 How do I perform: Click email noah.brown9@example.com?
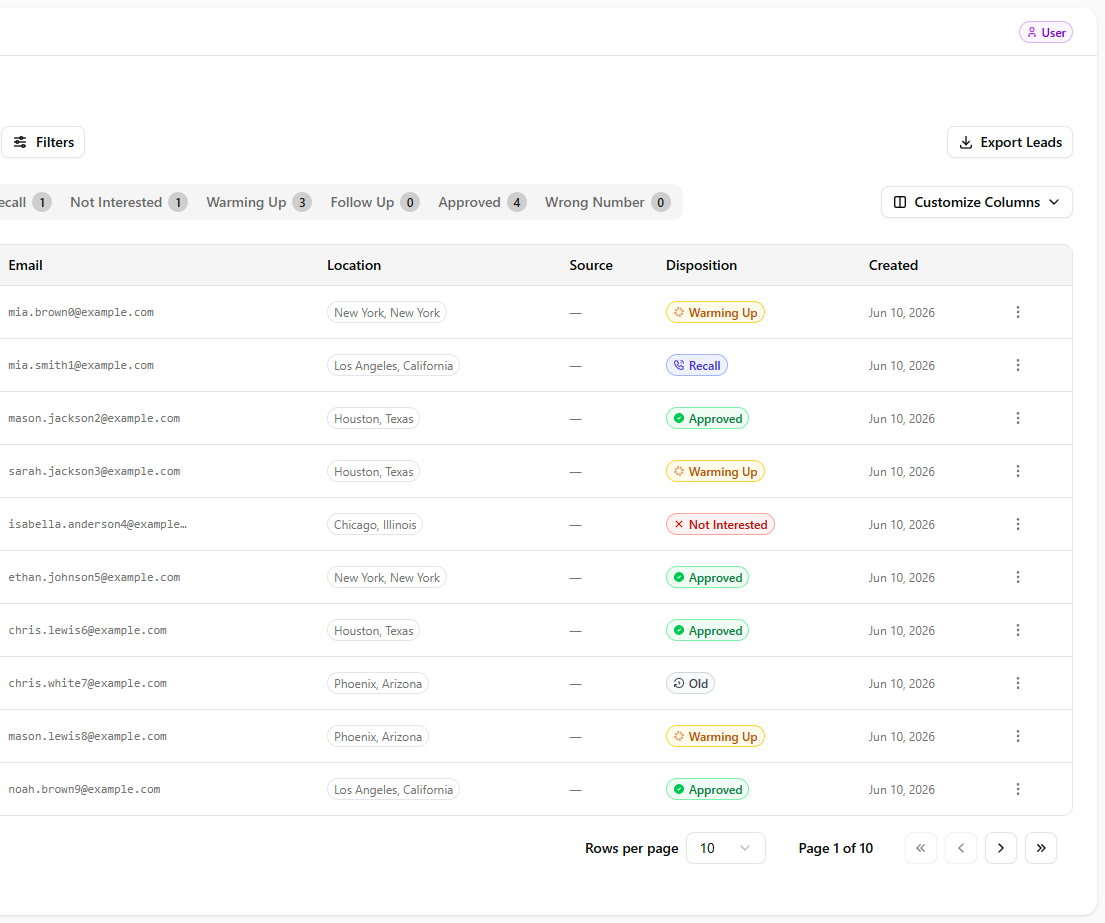tap(85, 789)
